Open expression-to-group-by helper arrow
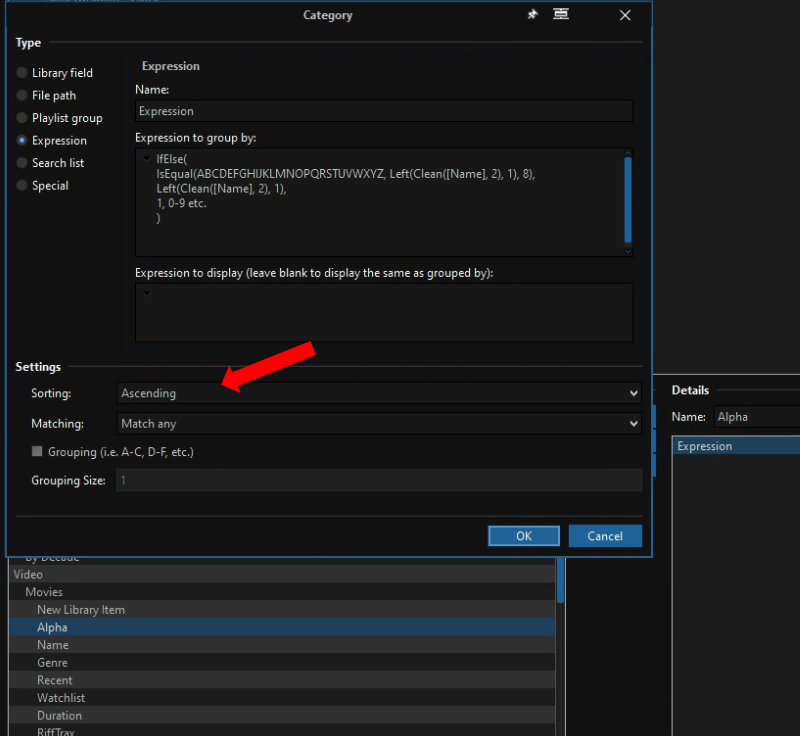Image resolution: width=800 pixels, height=736 pixels. (x=147, y=159)
